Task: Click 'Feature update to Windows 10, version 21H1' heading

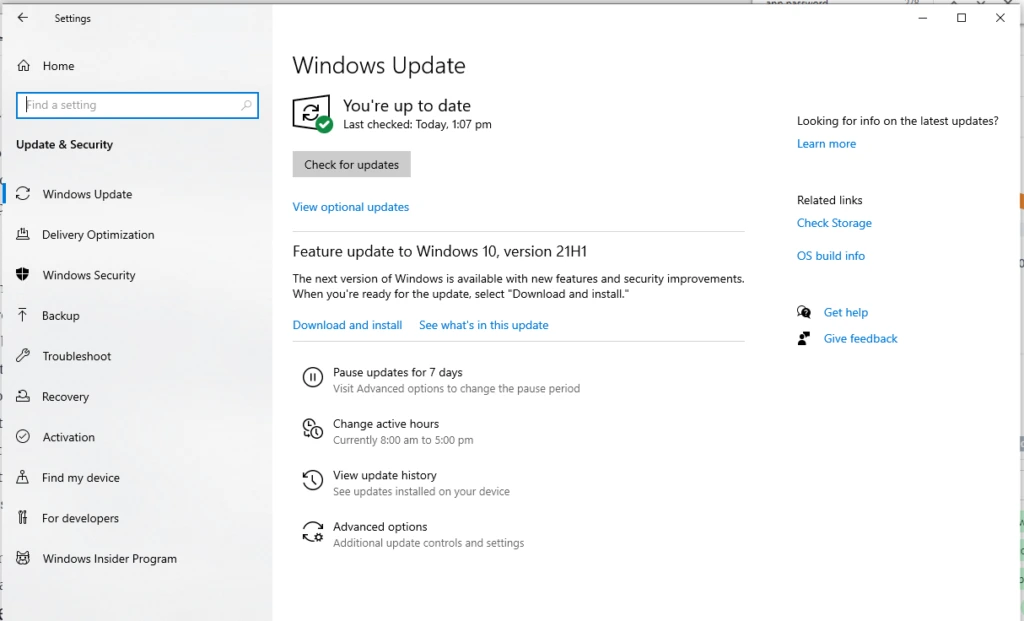Action: pos(440,251)
